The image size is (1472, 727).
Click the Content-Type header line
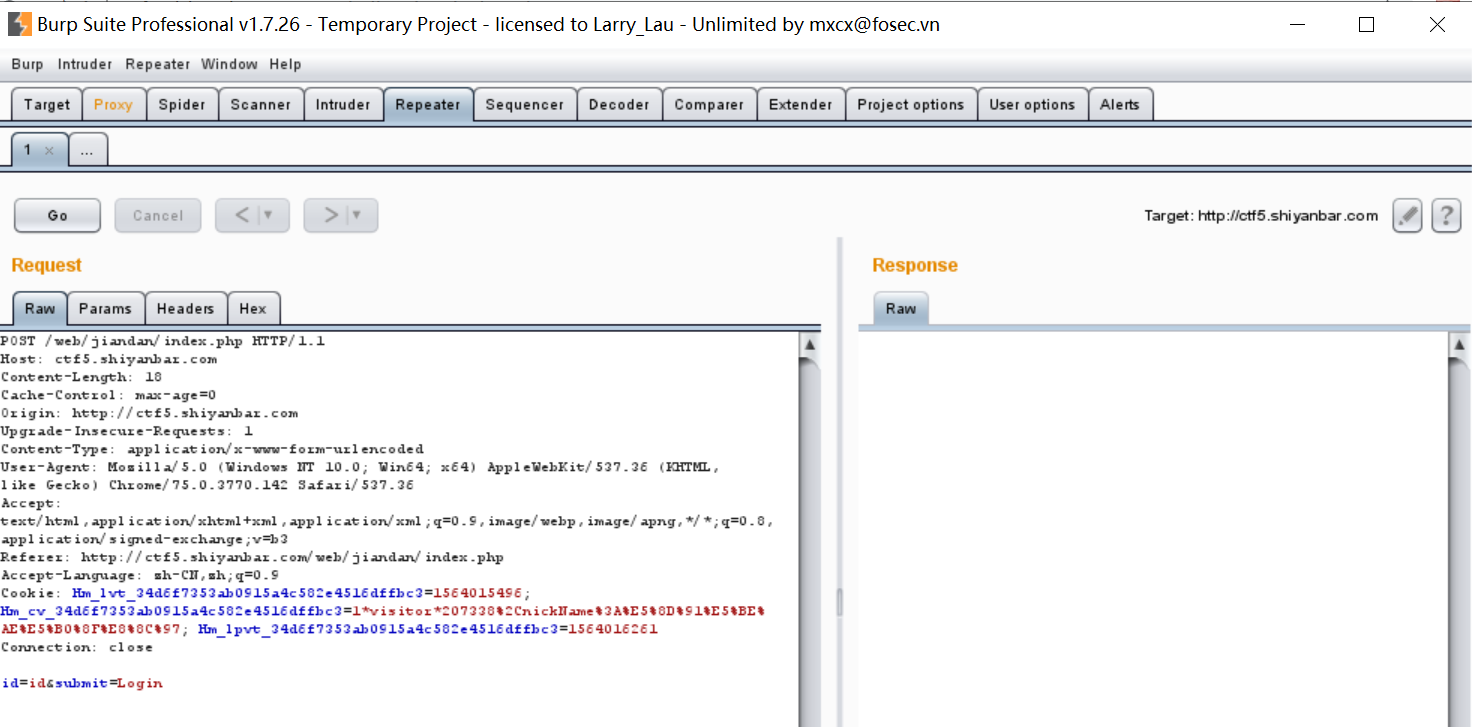(212, 449)
